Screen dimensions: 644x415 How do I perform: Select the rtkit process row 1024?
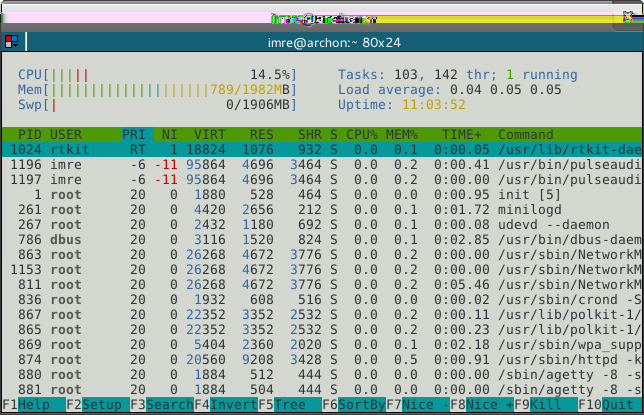pyautogui.click(x=322, y=150)
